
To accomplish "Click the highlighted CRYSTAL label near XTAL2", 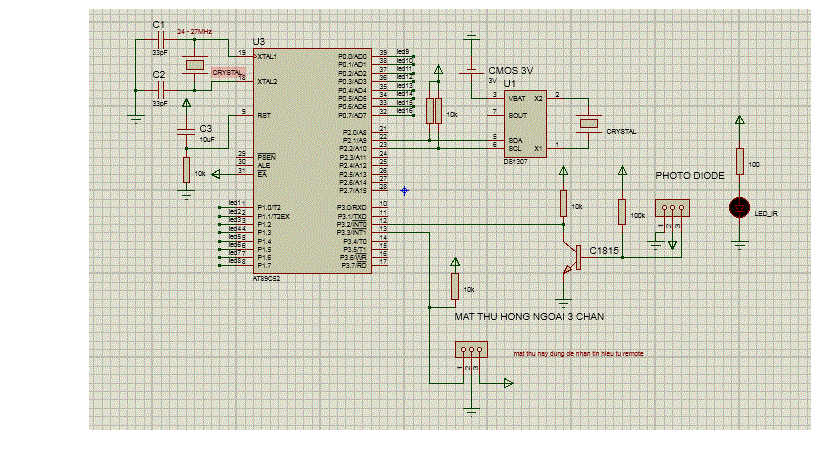I will click(x=228, y=73).
